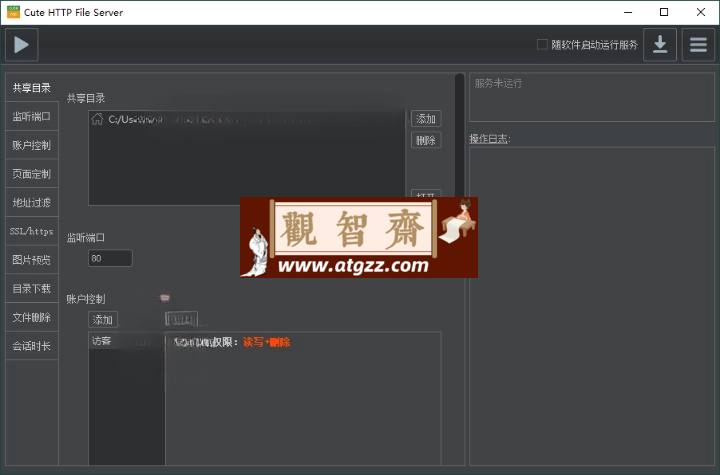Click 添加 button under 账户控制
Image resolution: width=720 pixels, height=475 pixels.
[103, 319]
